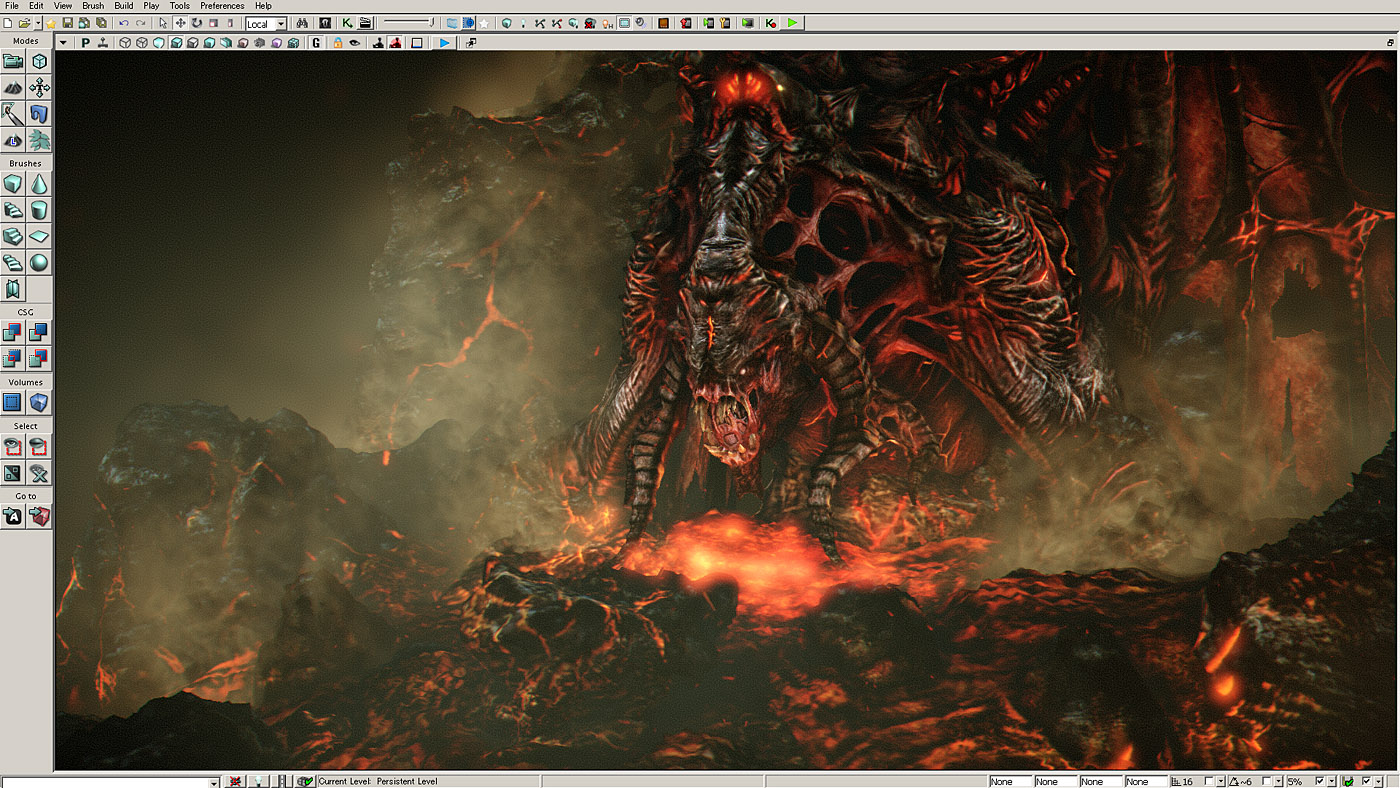Adjust the far clipping plane slider
The image size is (1400, 788).
[408, 22]
